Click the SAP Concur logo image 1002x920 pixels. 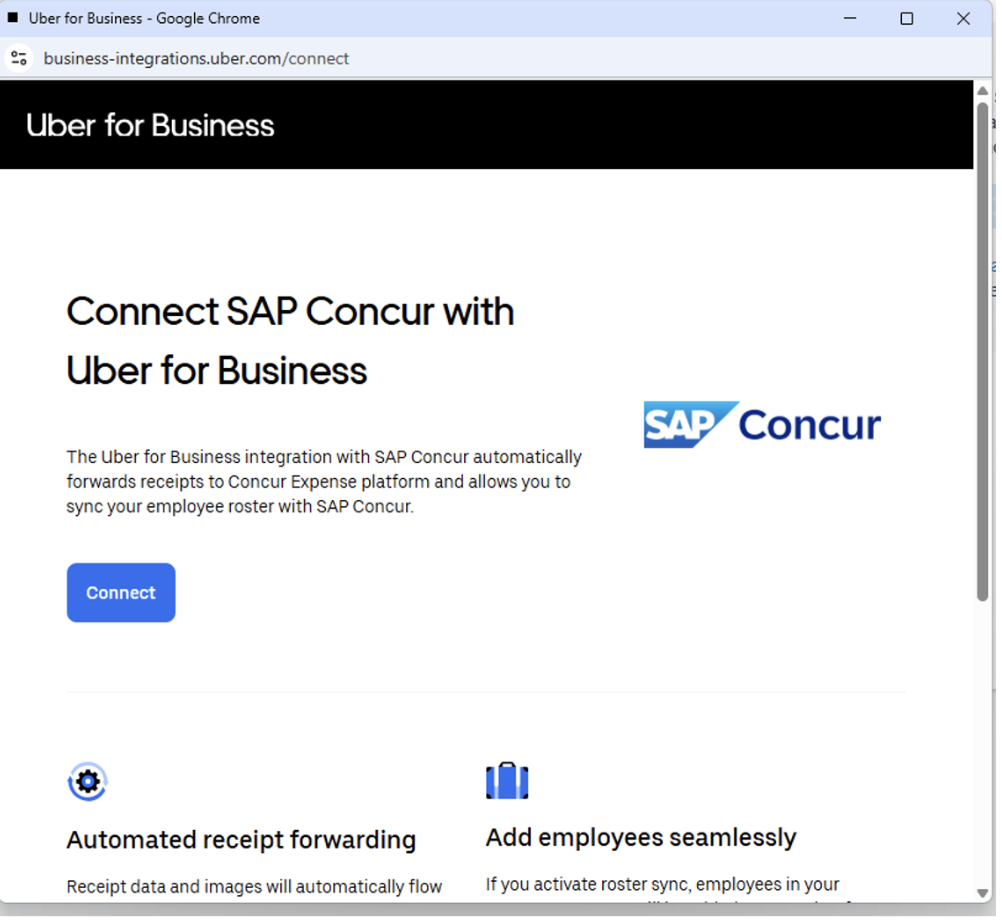(764, 426)
